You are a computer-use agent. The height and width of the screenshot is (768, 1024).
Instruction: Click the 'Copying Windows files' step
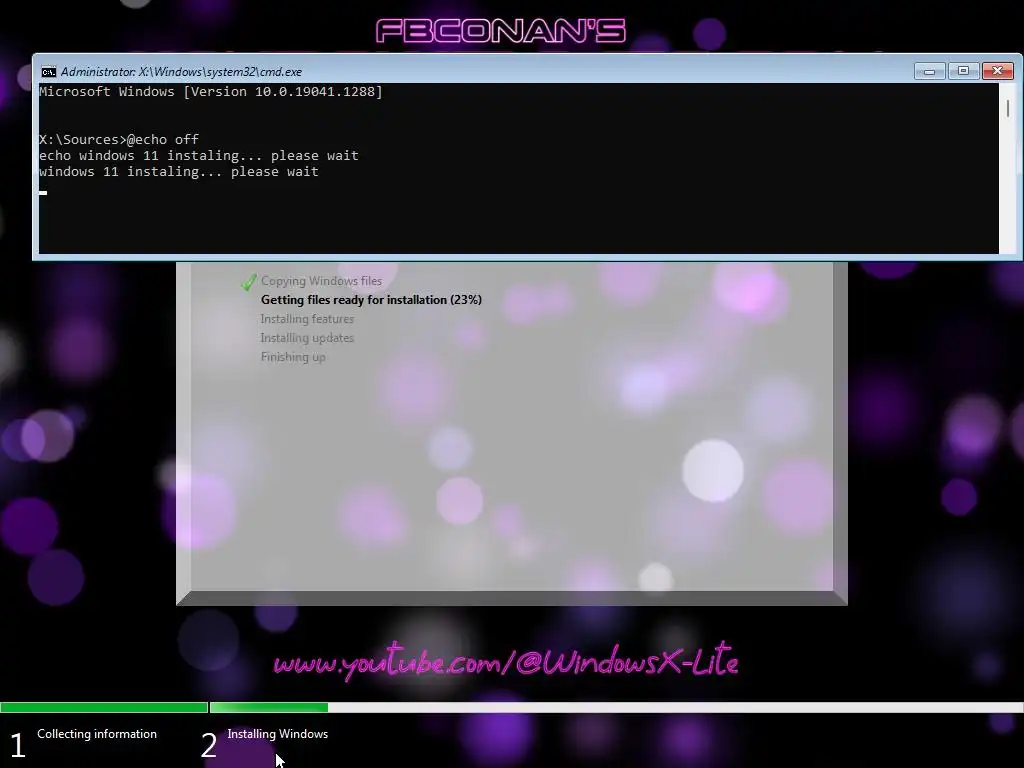click(321, 281)
